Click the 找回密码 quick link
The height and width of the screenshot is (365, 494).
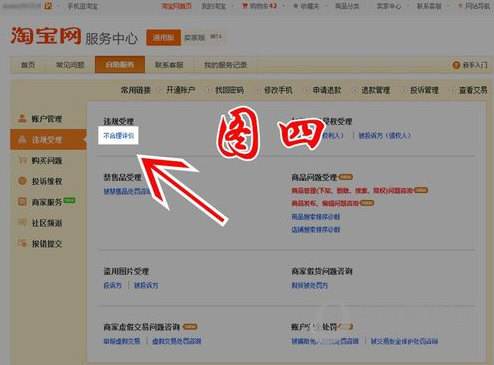pos(229,90)
